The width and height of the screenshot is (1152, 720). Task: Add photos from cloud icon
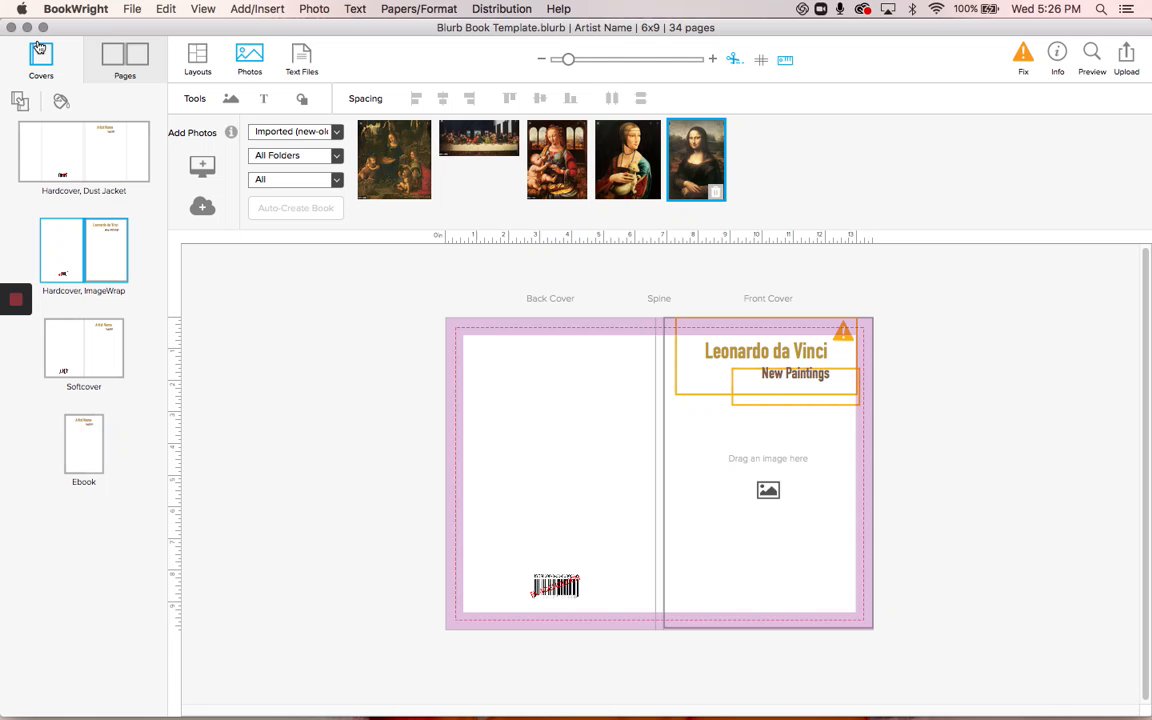point(203,206)
